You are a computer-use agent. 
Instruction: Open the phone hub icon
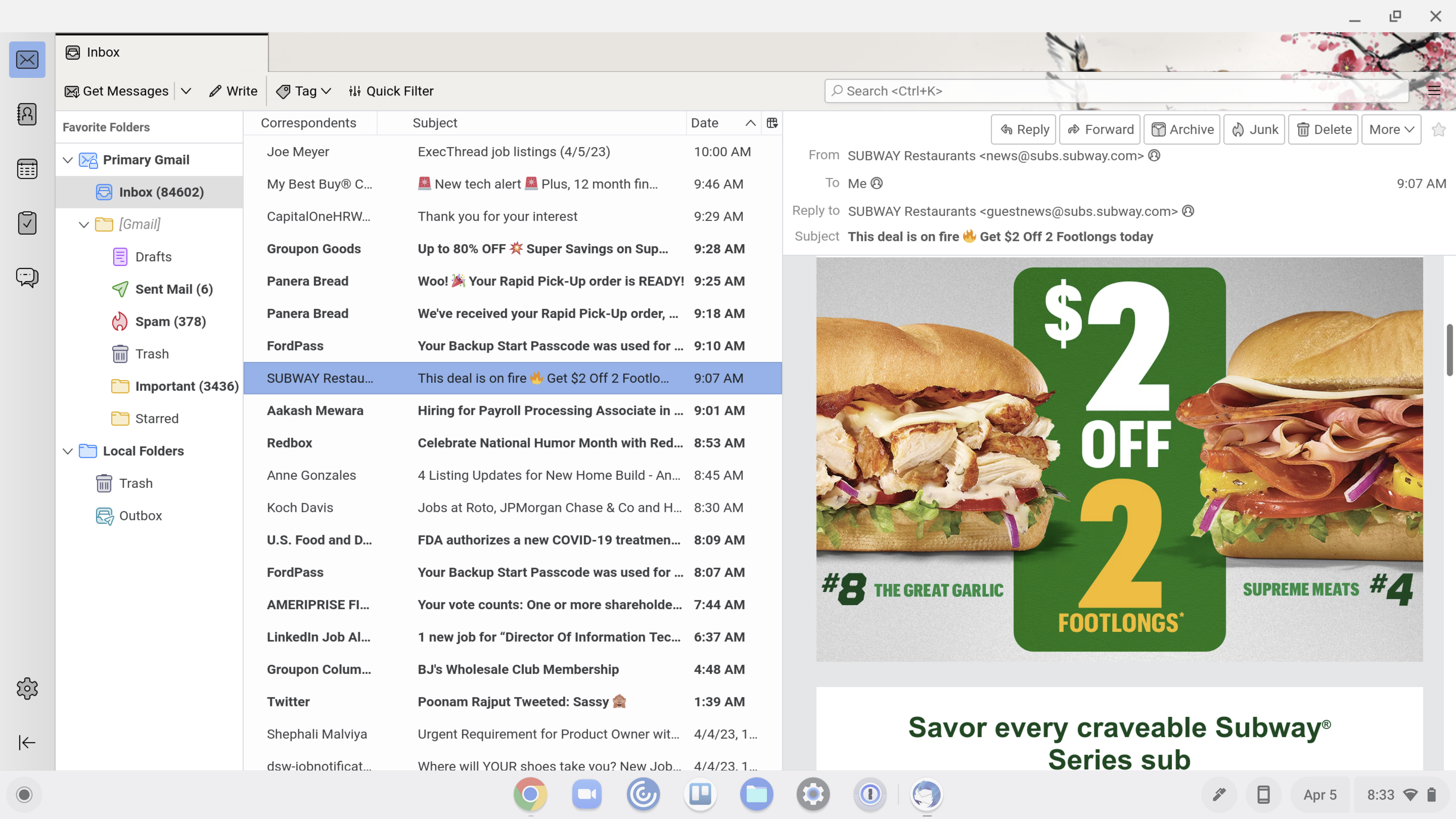(1263, 795)
